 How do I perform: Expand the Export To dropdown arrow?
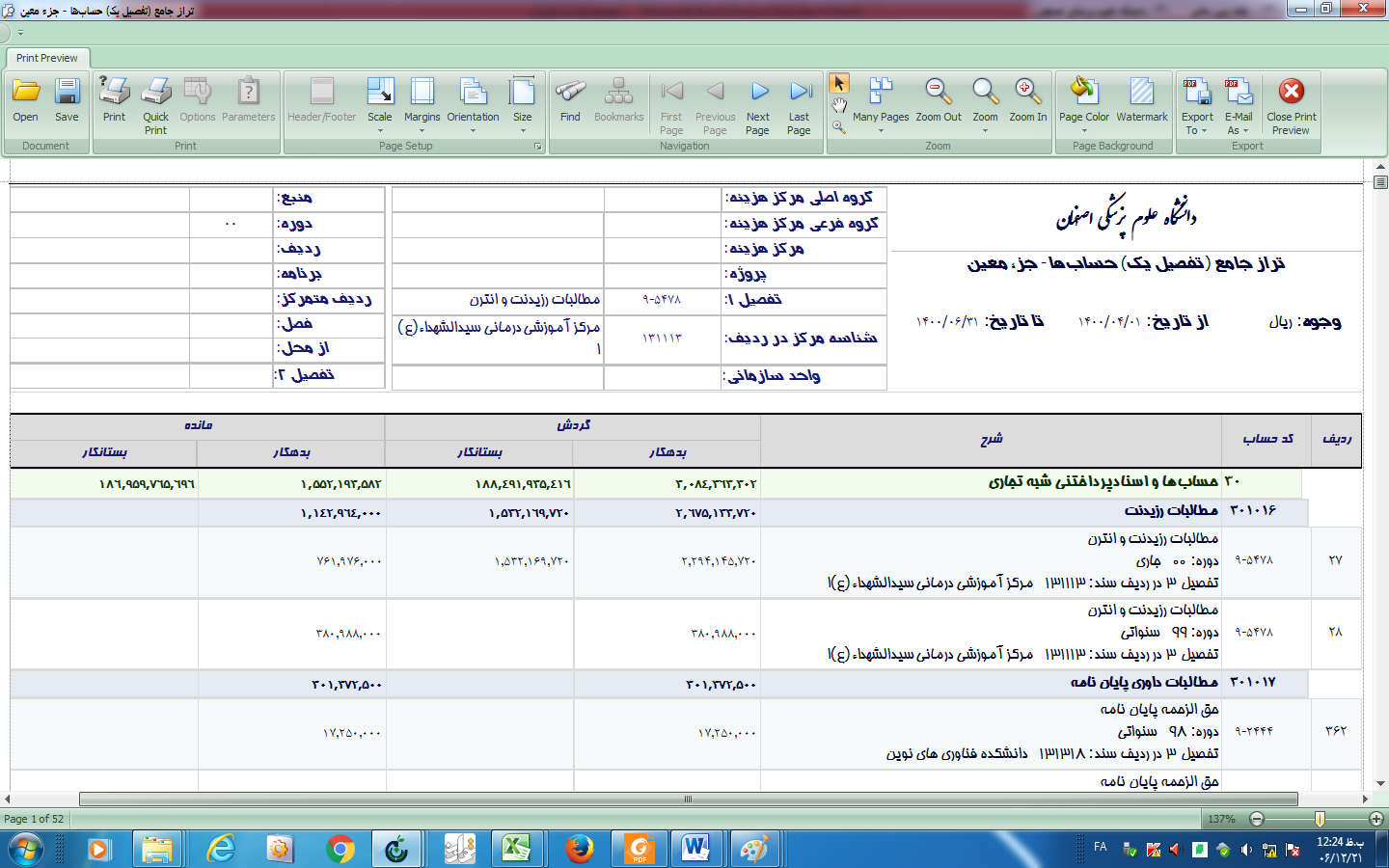(x=1204, y=131)
